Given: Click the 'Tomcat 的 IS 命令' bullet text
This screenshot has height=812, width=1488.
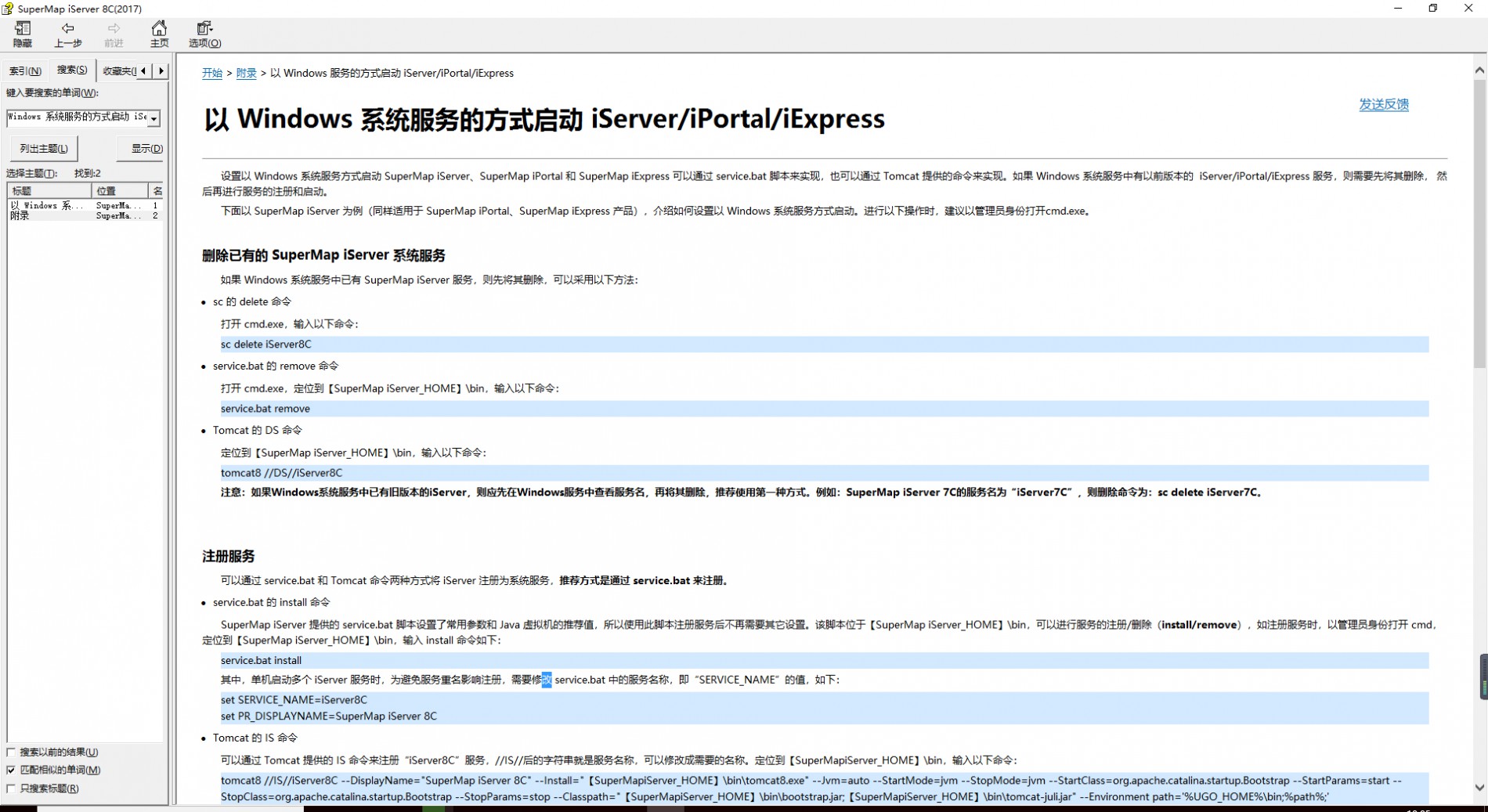Looking at the screenshot, I should [255, 738].
